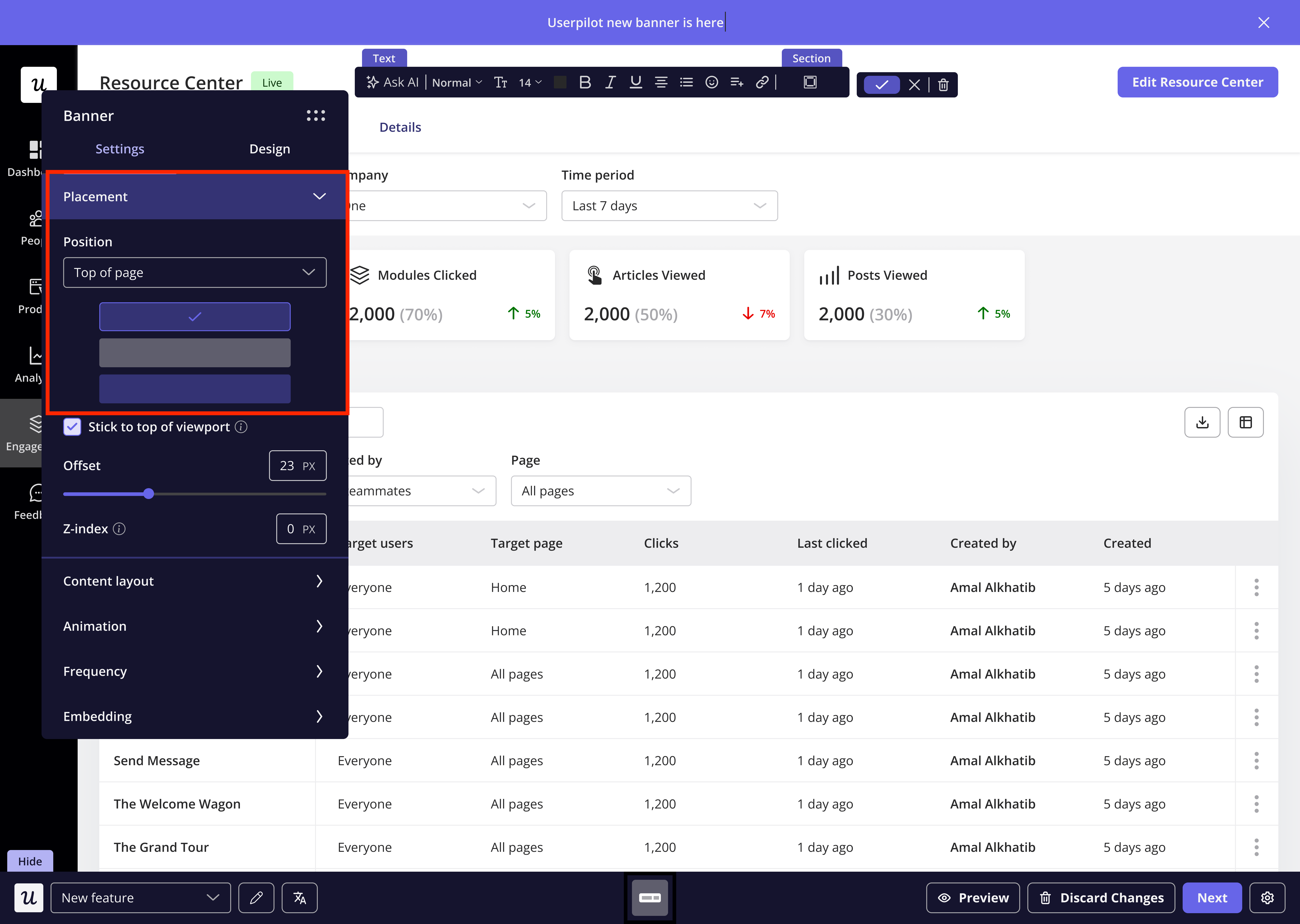The width and height of the screenshot is (1300, 924).
Task: Open the Time period dropdown
Action: [x=669, y=206]
